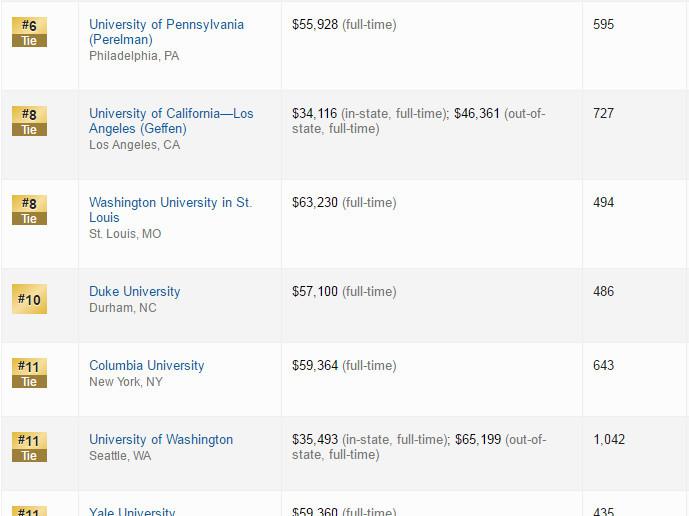Open the University of Washington link

click(x=161, y=439)
